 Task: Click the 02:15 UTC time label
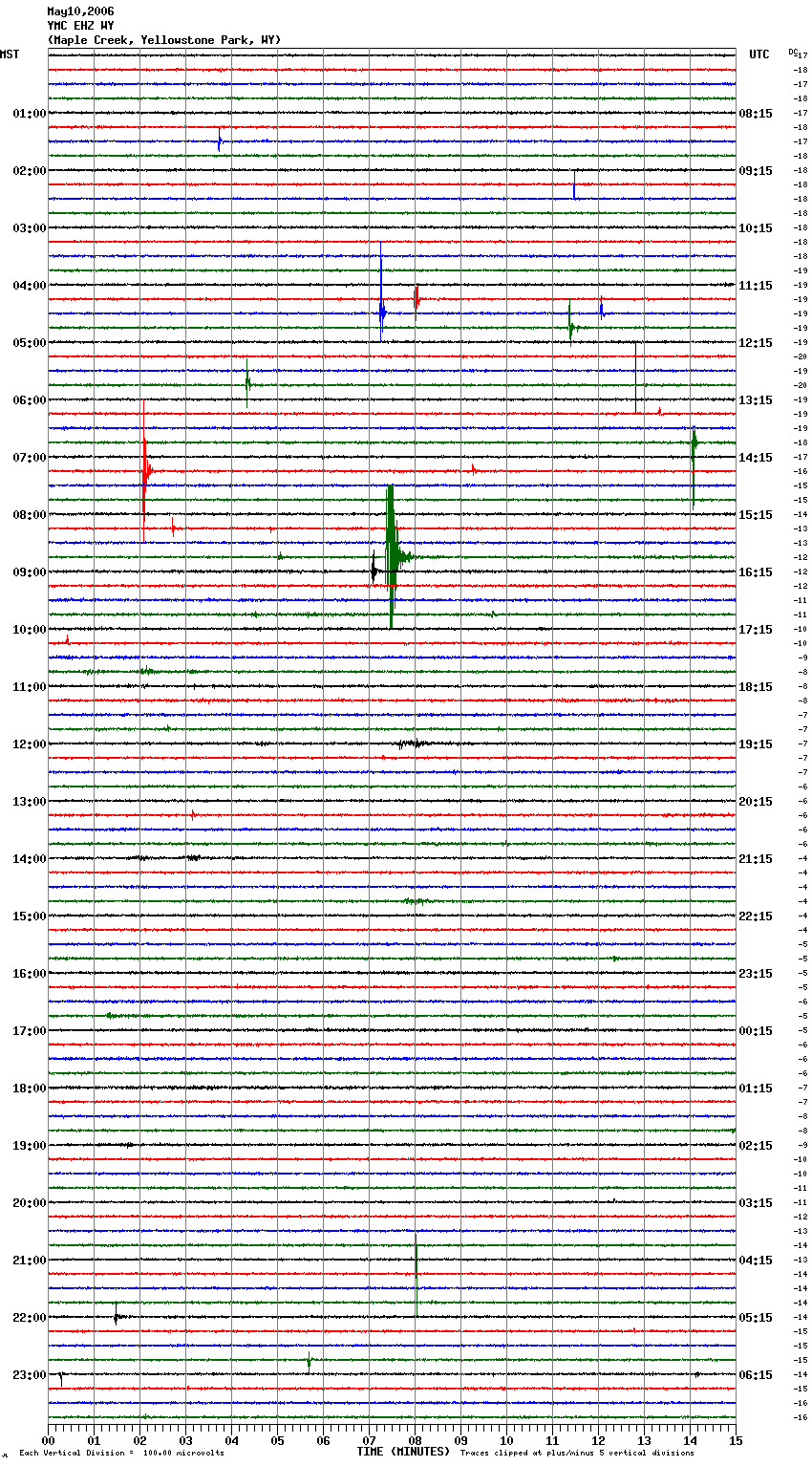coord(756,1146)
